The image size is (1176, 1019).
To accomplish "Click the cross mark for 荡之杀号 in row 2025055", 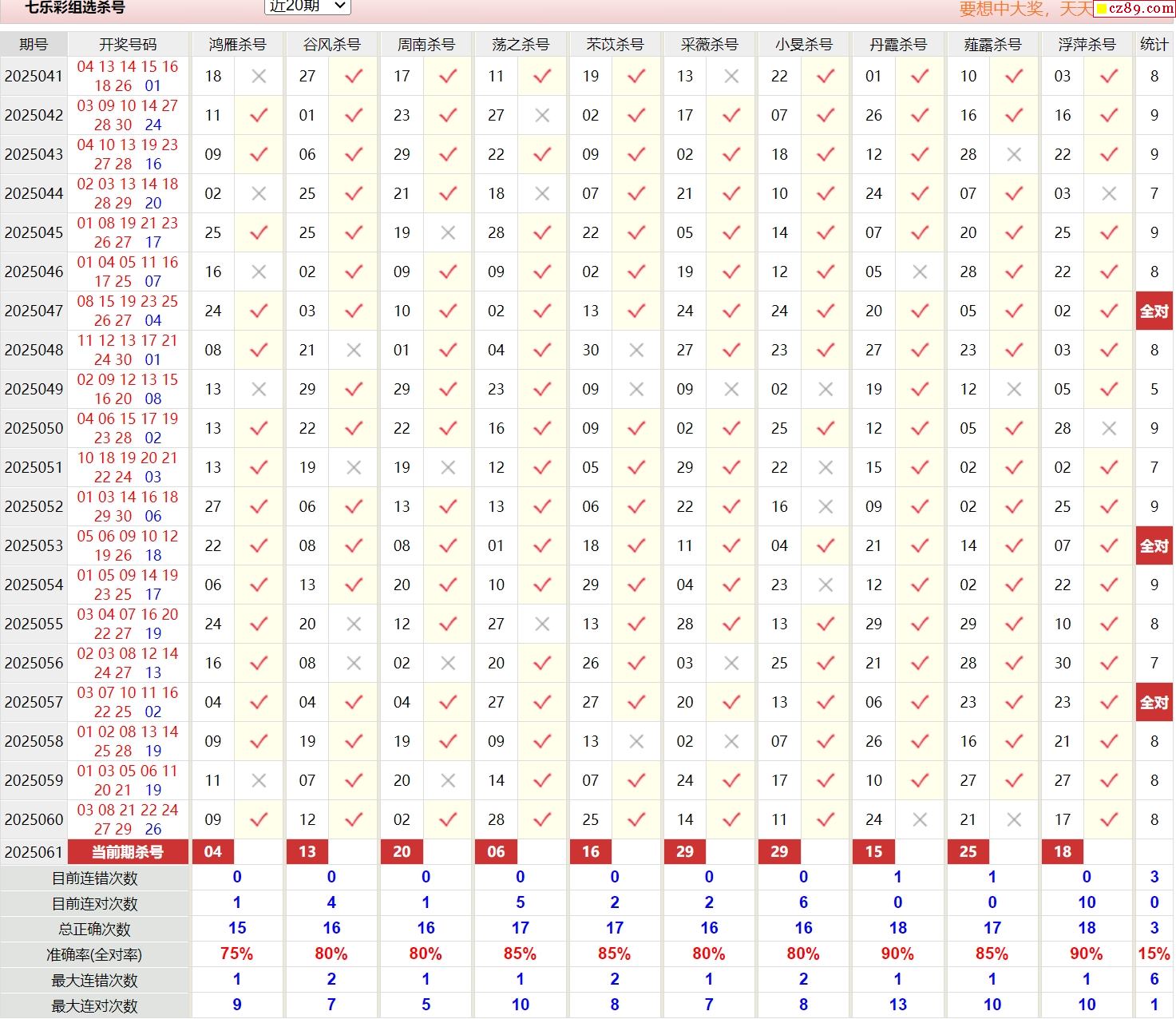I will (542, 624).
